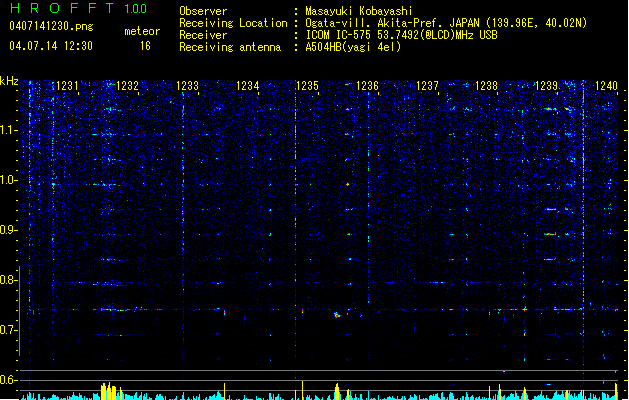Click the 1237 time marker
This screenshot has height=400, width=629.
tap(427, 86)
